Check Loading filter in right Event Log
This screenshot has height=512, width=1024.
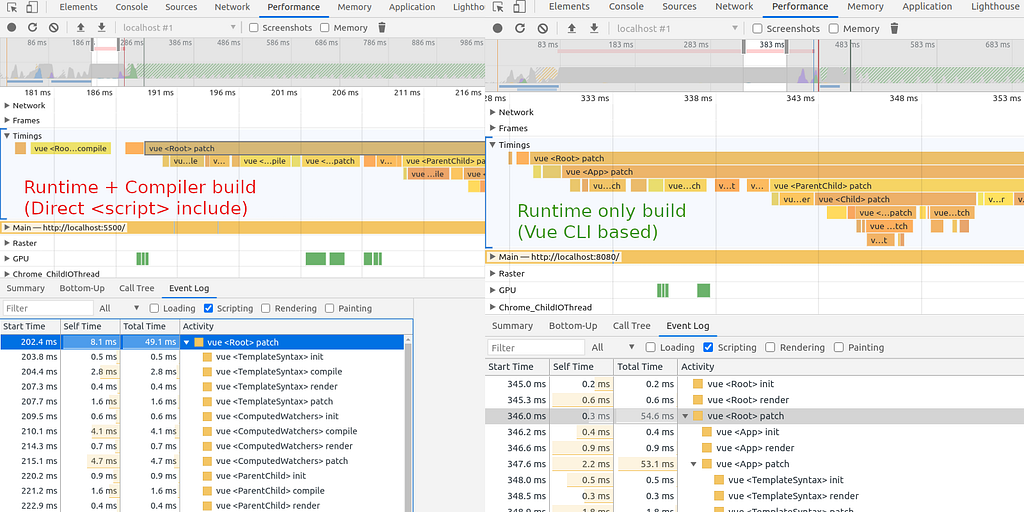(x=650, y=347)
